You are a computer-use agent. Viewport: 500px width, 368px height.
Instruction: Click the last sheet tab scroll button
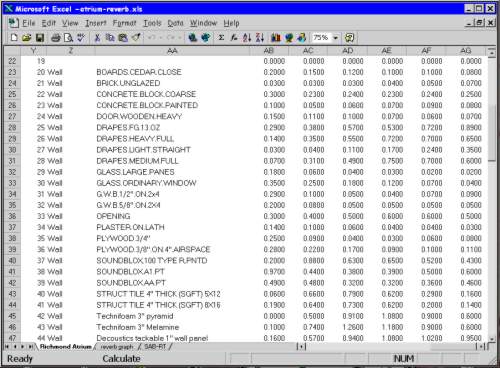(30, 347)
